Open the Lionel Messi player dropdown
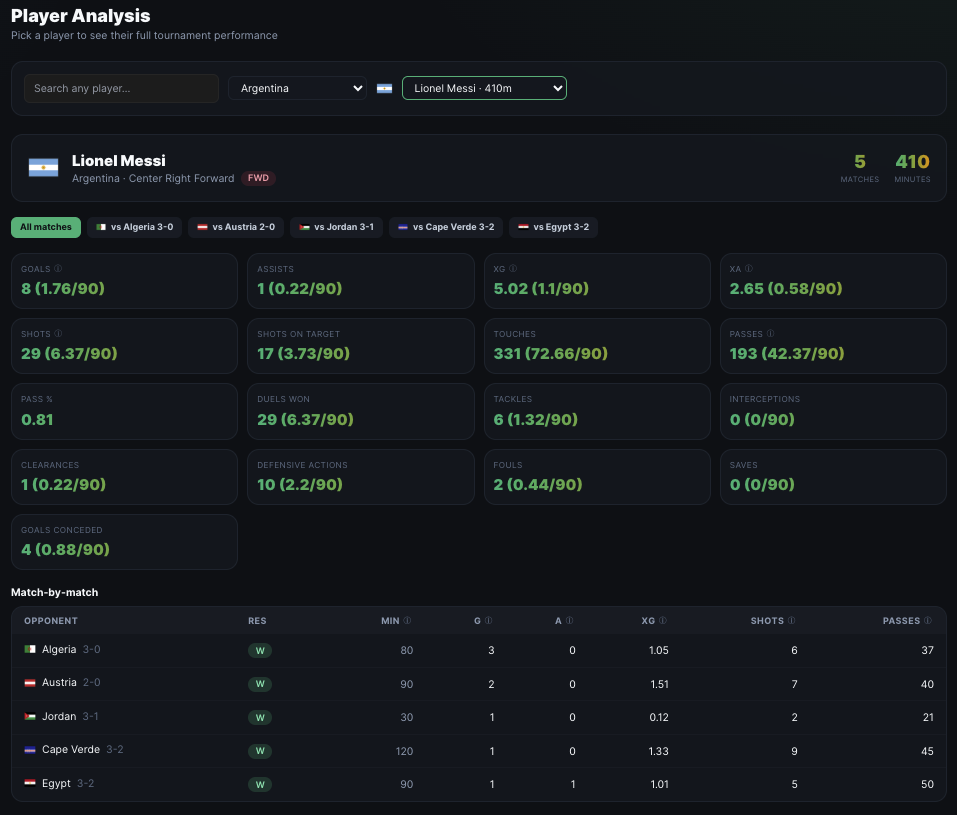This screenshot has height=815, width=957. tap(484, 89)
